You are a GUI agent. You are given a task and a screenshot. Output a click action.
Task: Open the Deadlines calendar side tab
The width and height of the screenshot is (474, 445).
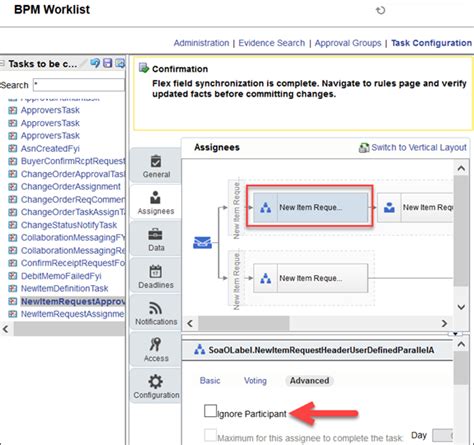point(156,276)
